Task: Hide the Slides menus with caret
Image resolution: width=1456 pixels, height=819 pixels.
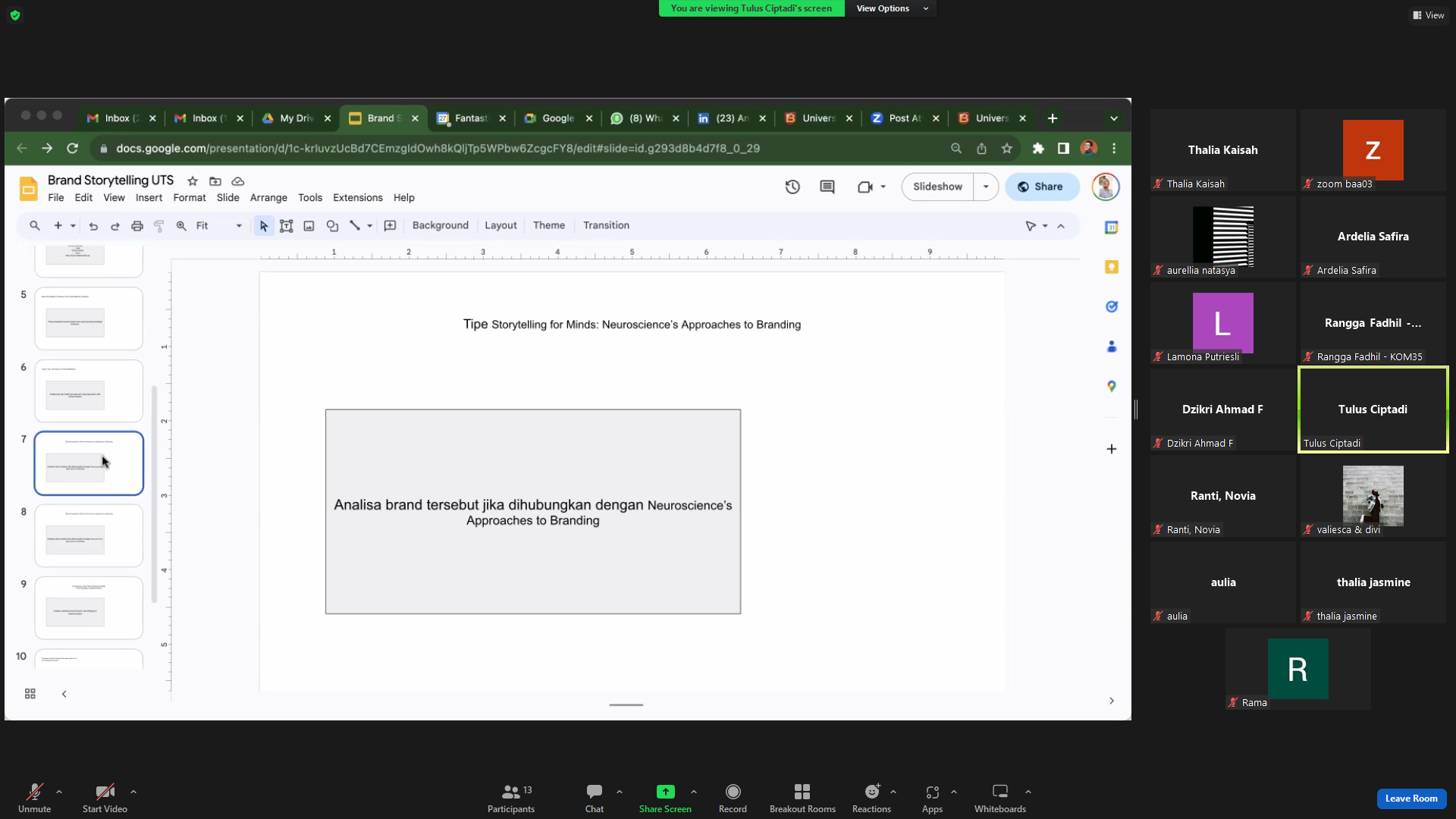Action: point(1061,226)
